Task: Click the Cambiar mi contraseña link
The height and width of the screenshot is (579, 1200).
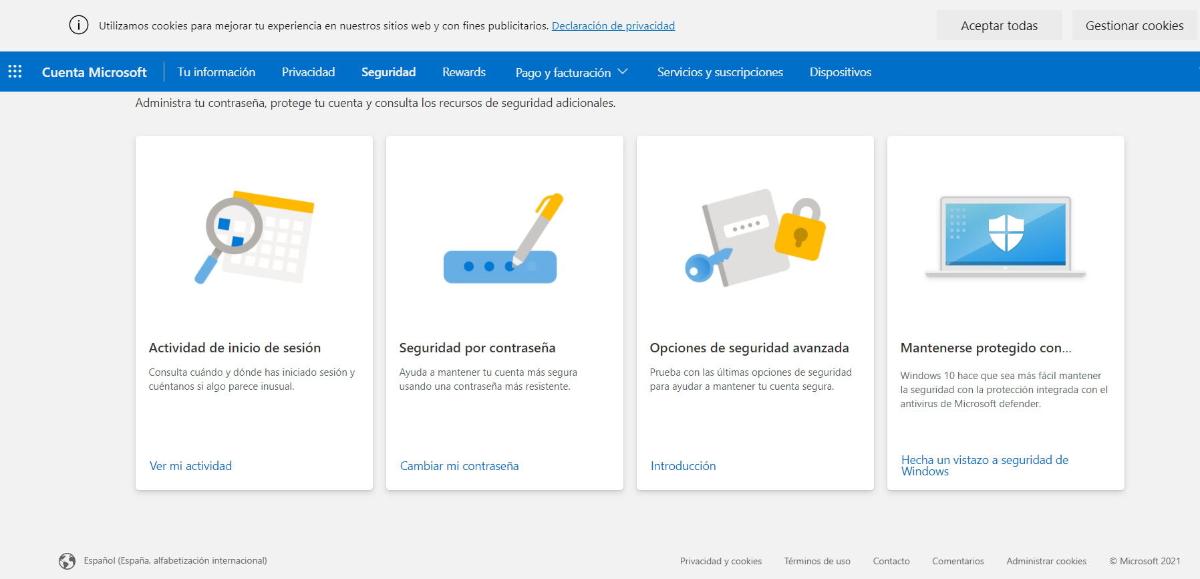Action: click(459, 466)
